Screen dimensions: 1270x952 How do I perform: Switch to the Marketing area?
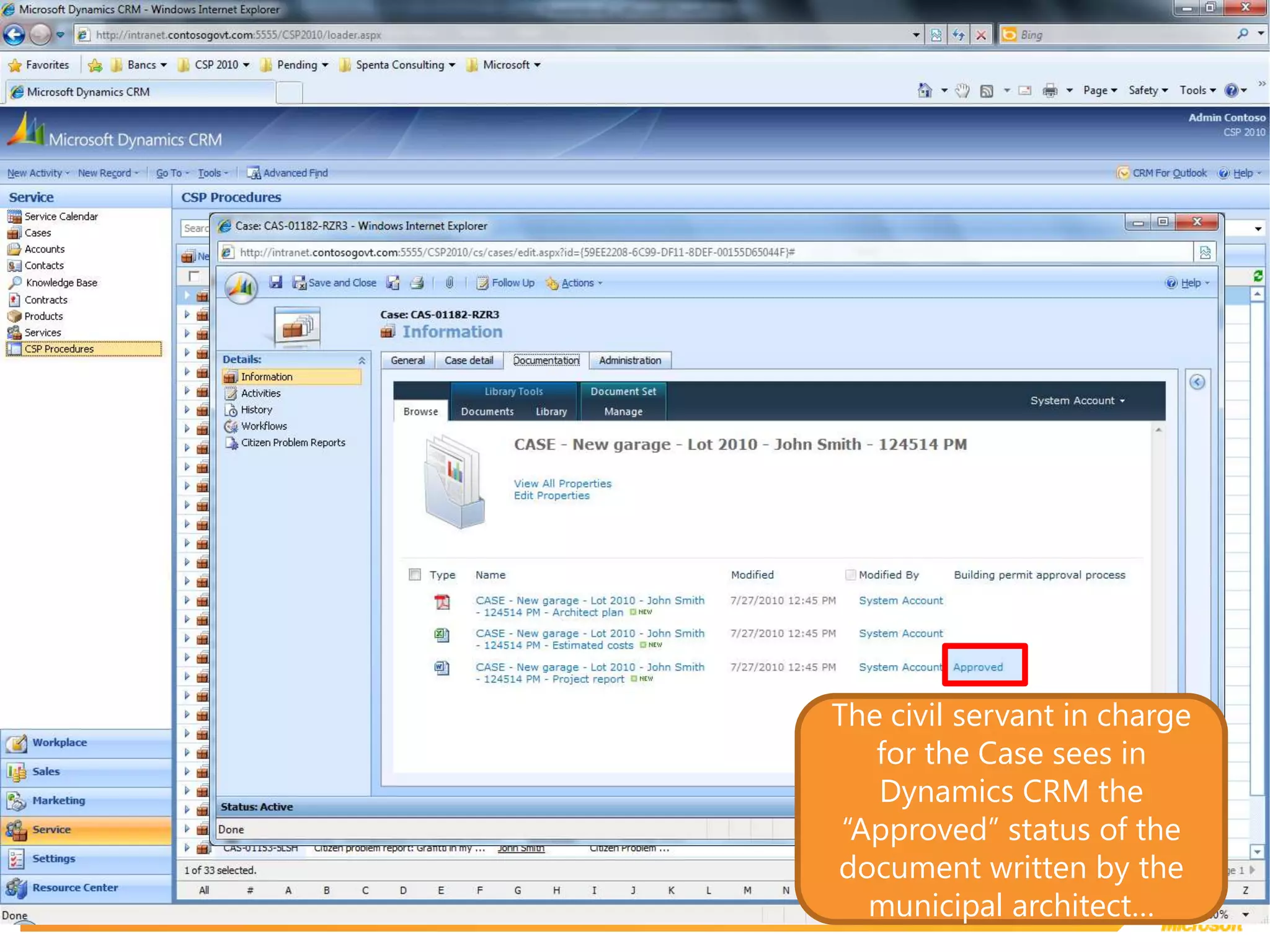click(x=86, y=801)
